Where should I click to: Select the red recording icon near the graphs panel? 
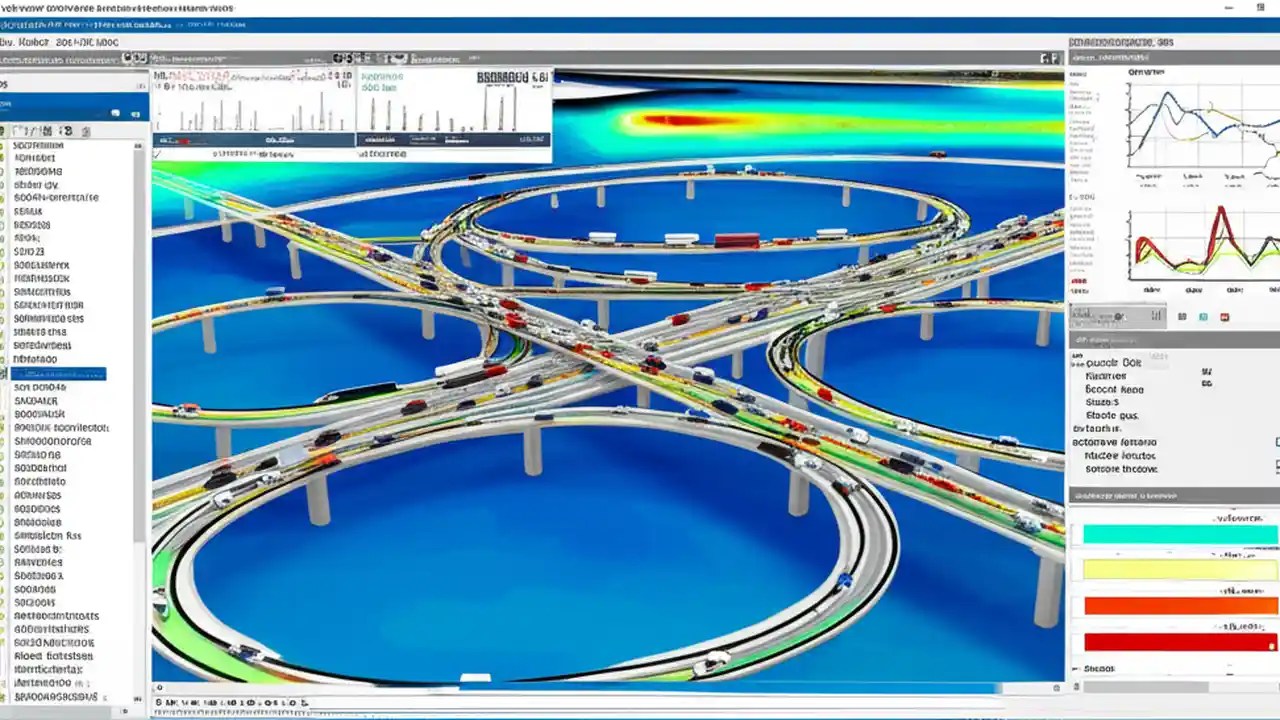tap(1225, 316)
